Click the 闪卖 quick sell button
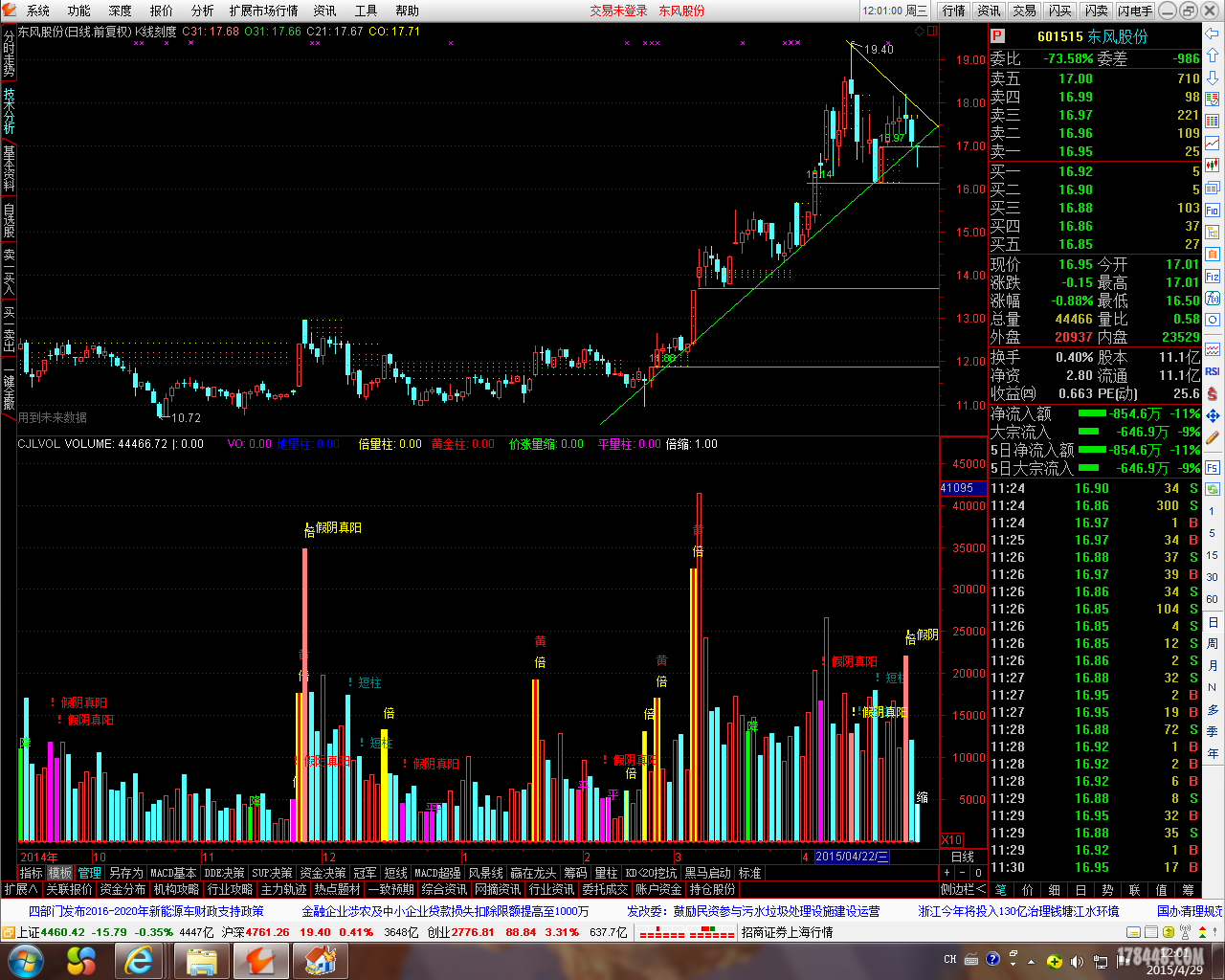1225x980 pixels. tap(1096, 11)
